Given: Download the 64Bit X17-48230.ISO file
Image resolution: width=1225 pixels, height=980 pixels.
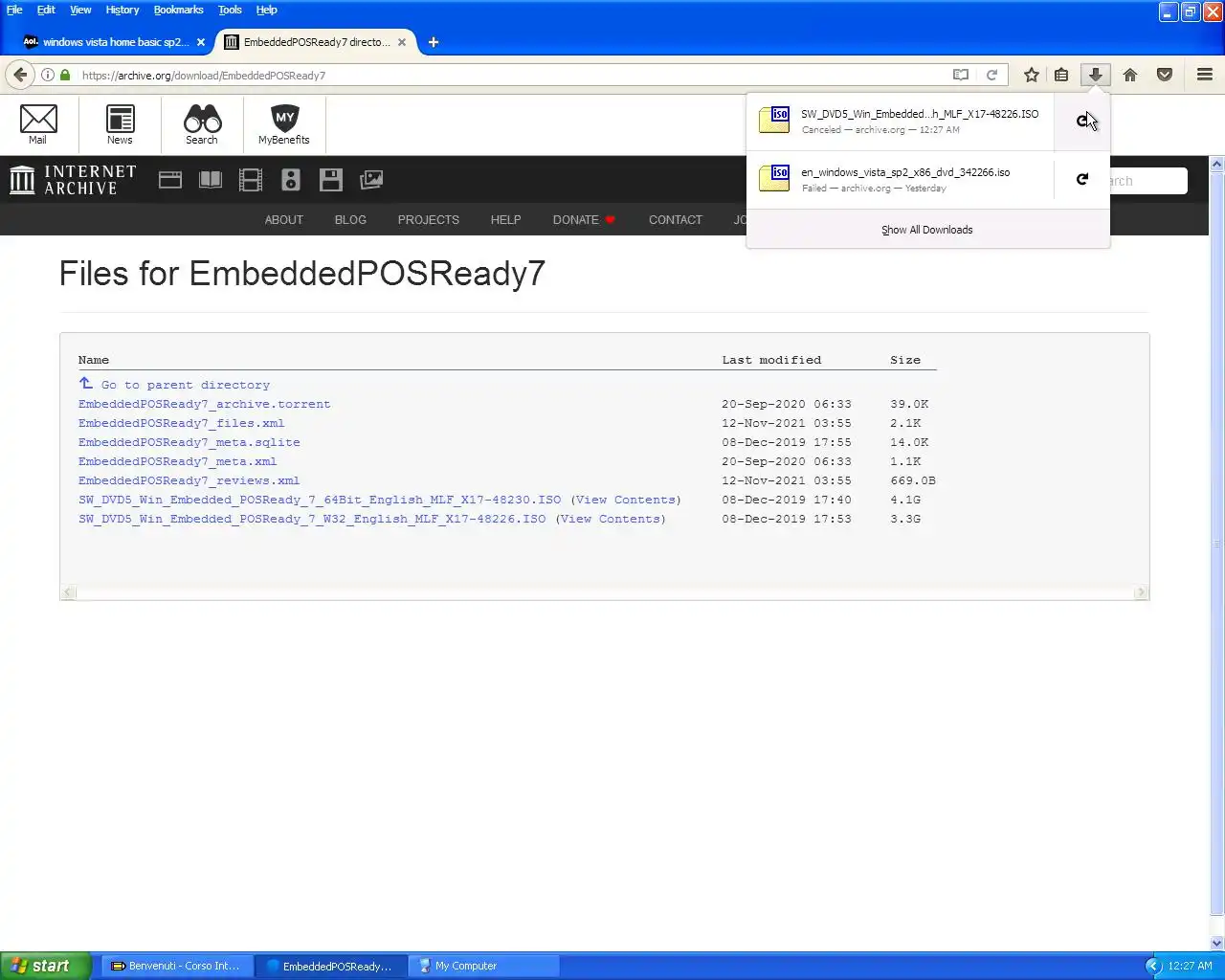Looking at the screenshot, I should click(x=320, y=500).
